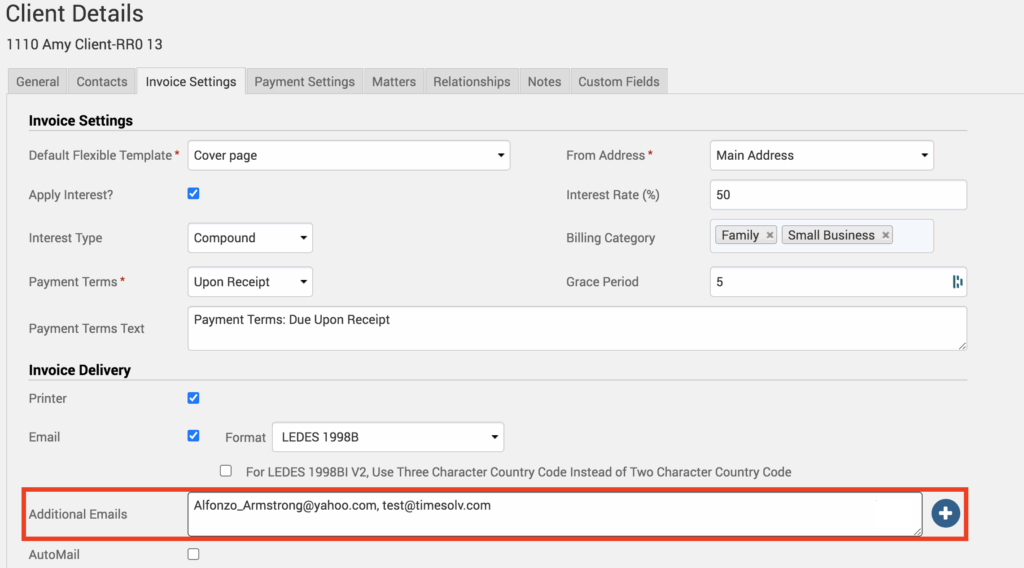Change the From Address dropdown
This screenshot has height=568, width=1024.
tap(821, 156)
